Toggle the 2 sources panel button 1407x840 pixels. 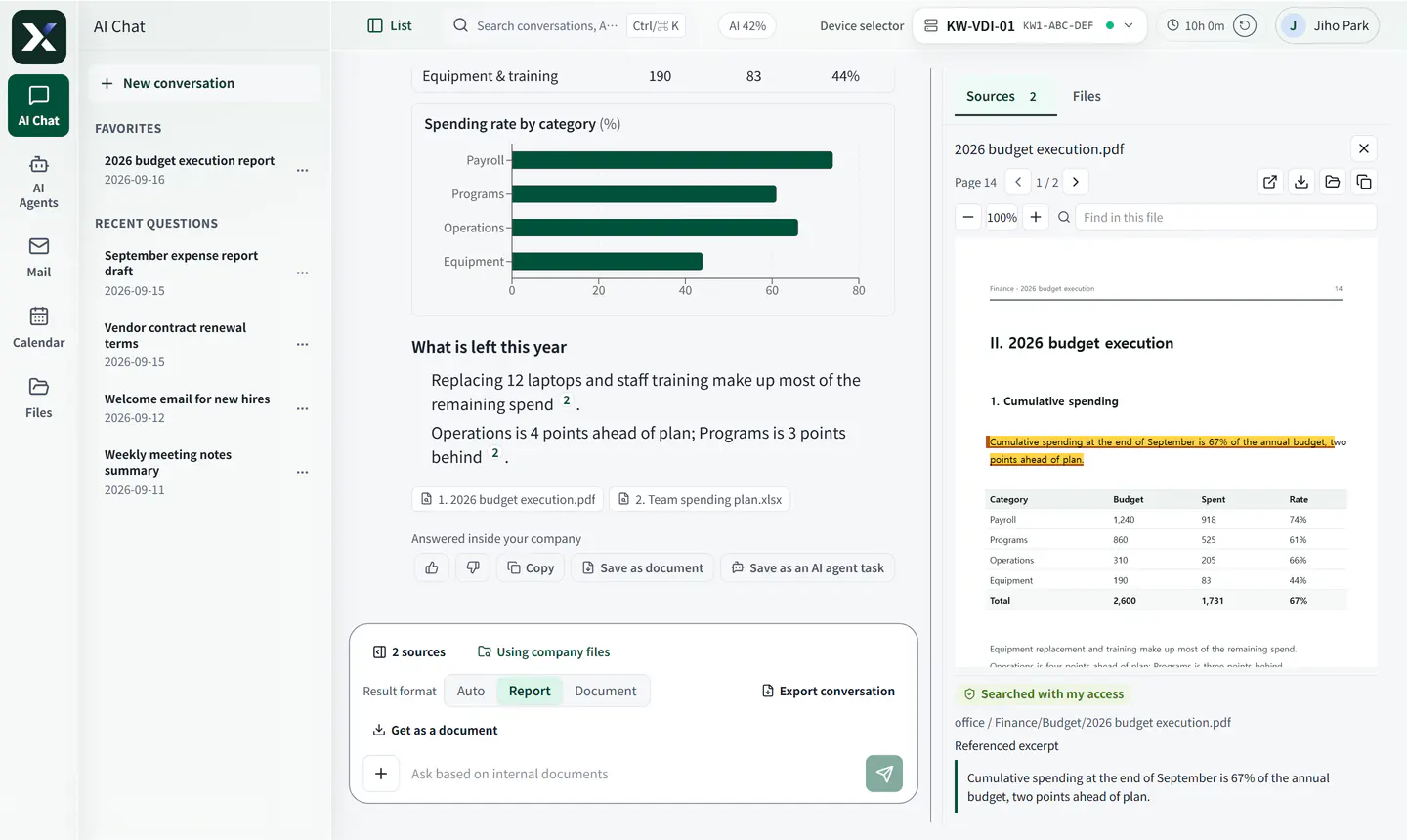[409, 651]
